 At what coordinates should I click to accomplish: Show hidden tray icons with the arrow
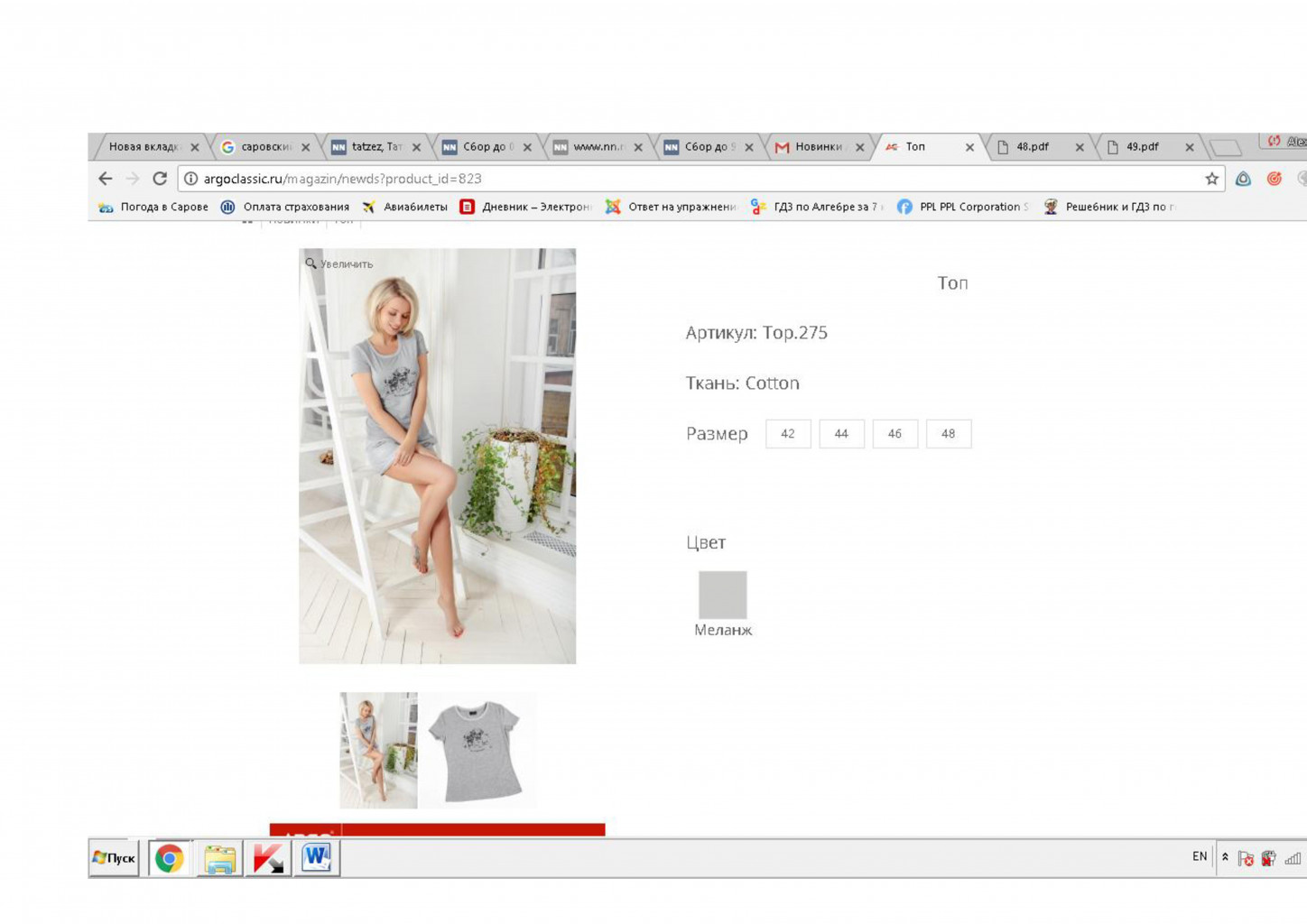pyautogui.click(x=1225, y=857)
